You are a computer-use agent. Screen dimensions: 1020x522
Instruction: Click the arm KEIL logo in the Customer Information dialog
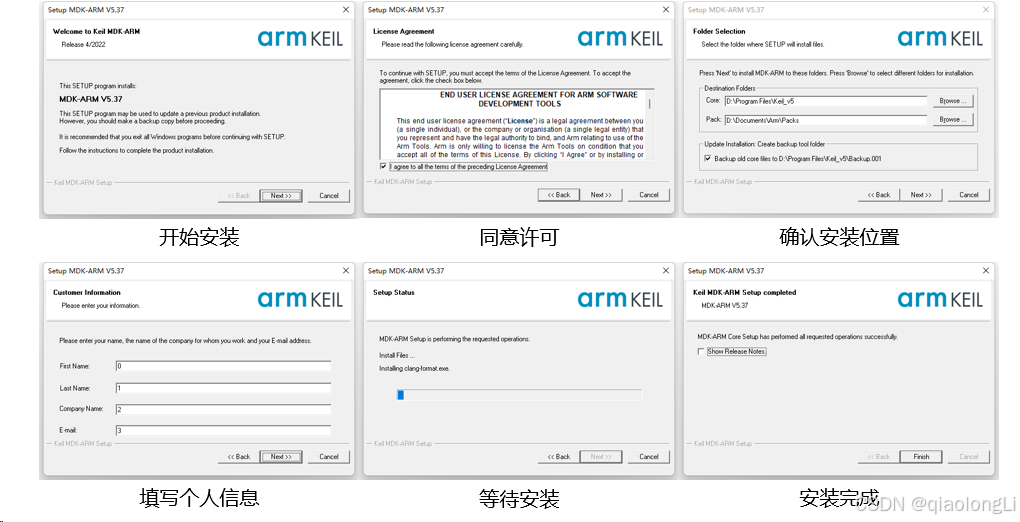click(x=300, y=299)
